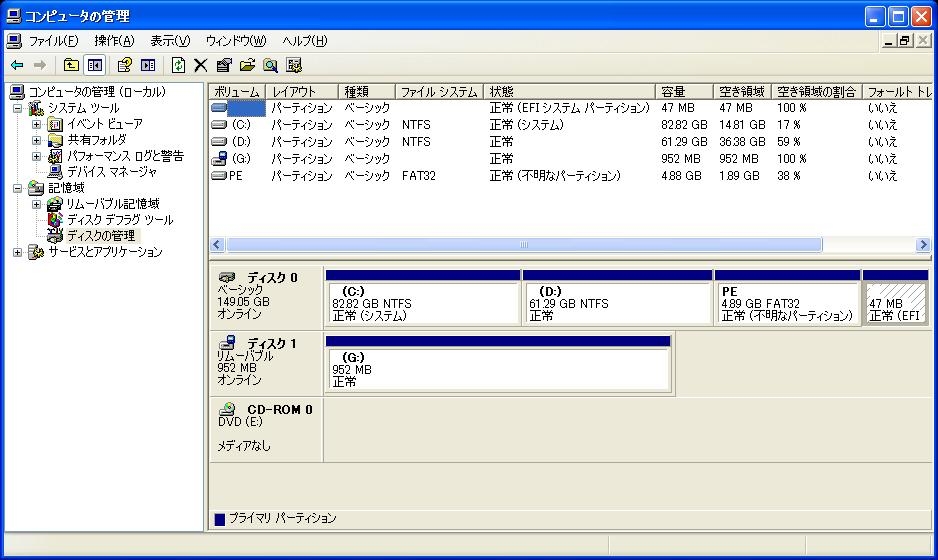Expand the 共有フォルダ node

[x=36, y=140]
